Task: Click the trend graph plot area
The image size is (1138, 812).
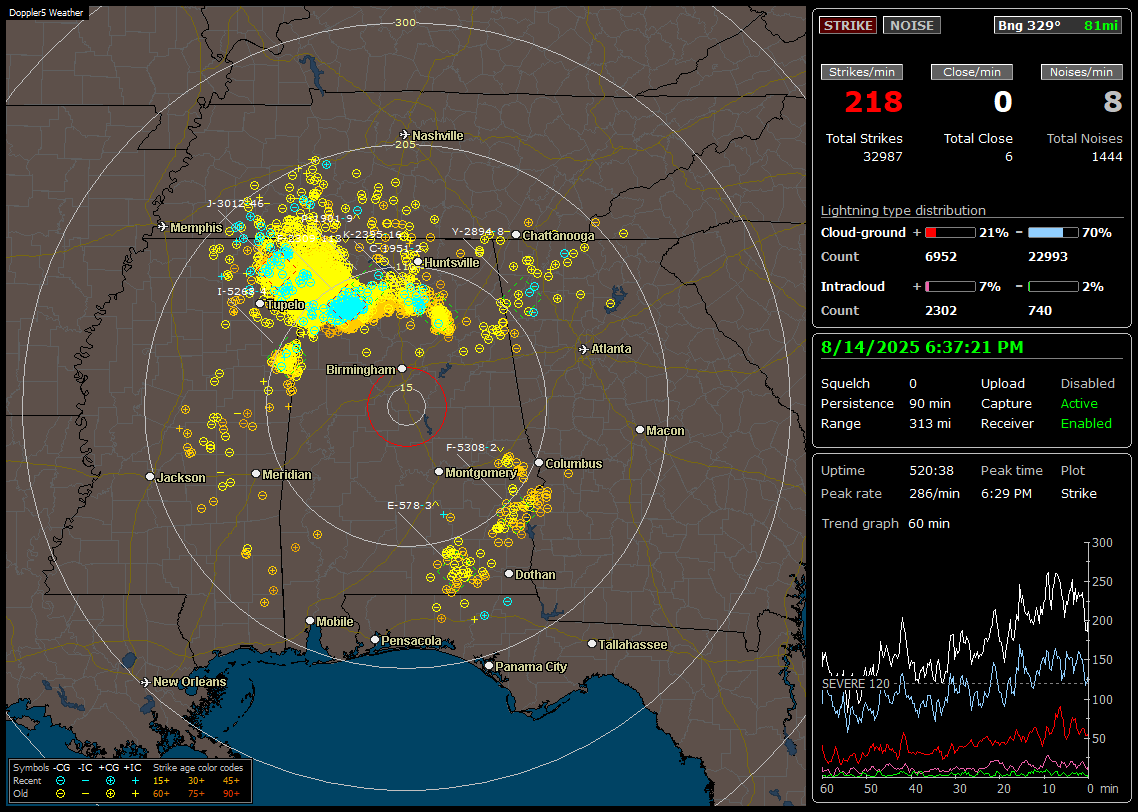Action: coord(954,659)
